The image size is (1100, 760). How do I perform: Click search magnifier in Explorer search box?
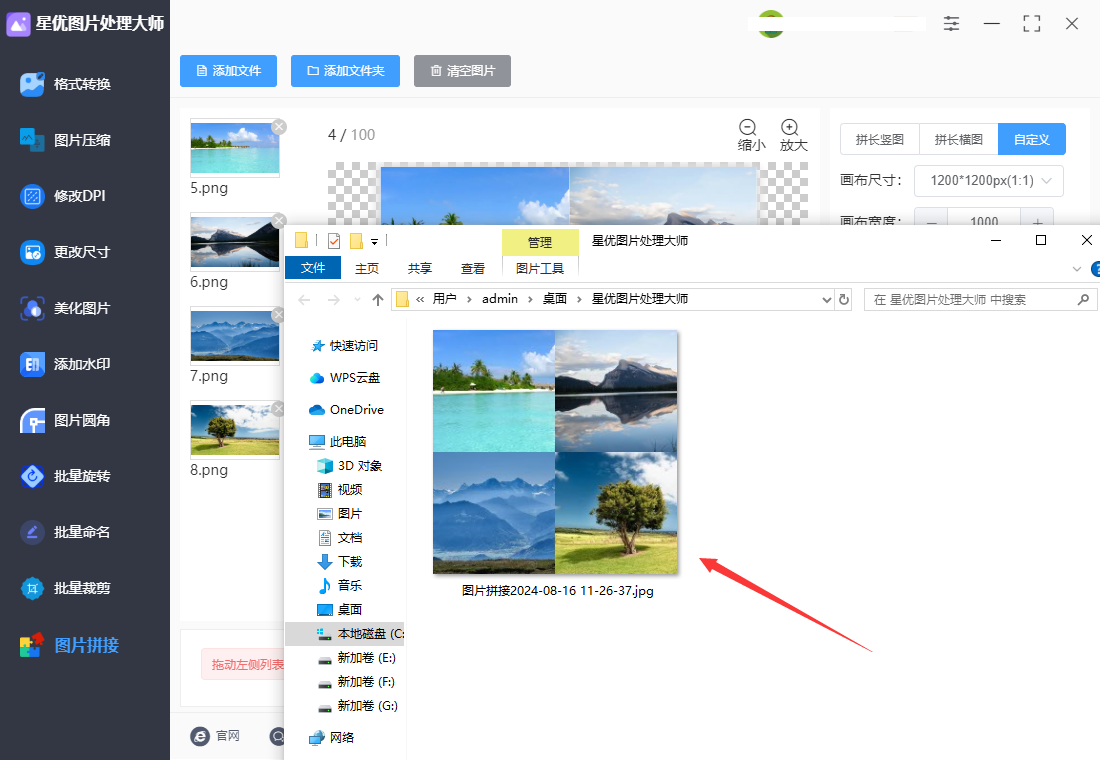(x=1083, y=300)
